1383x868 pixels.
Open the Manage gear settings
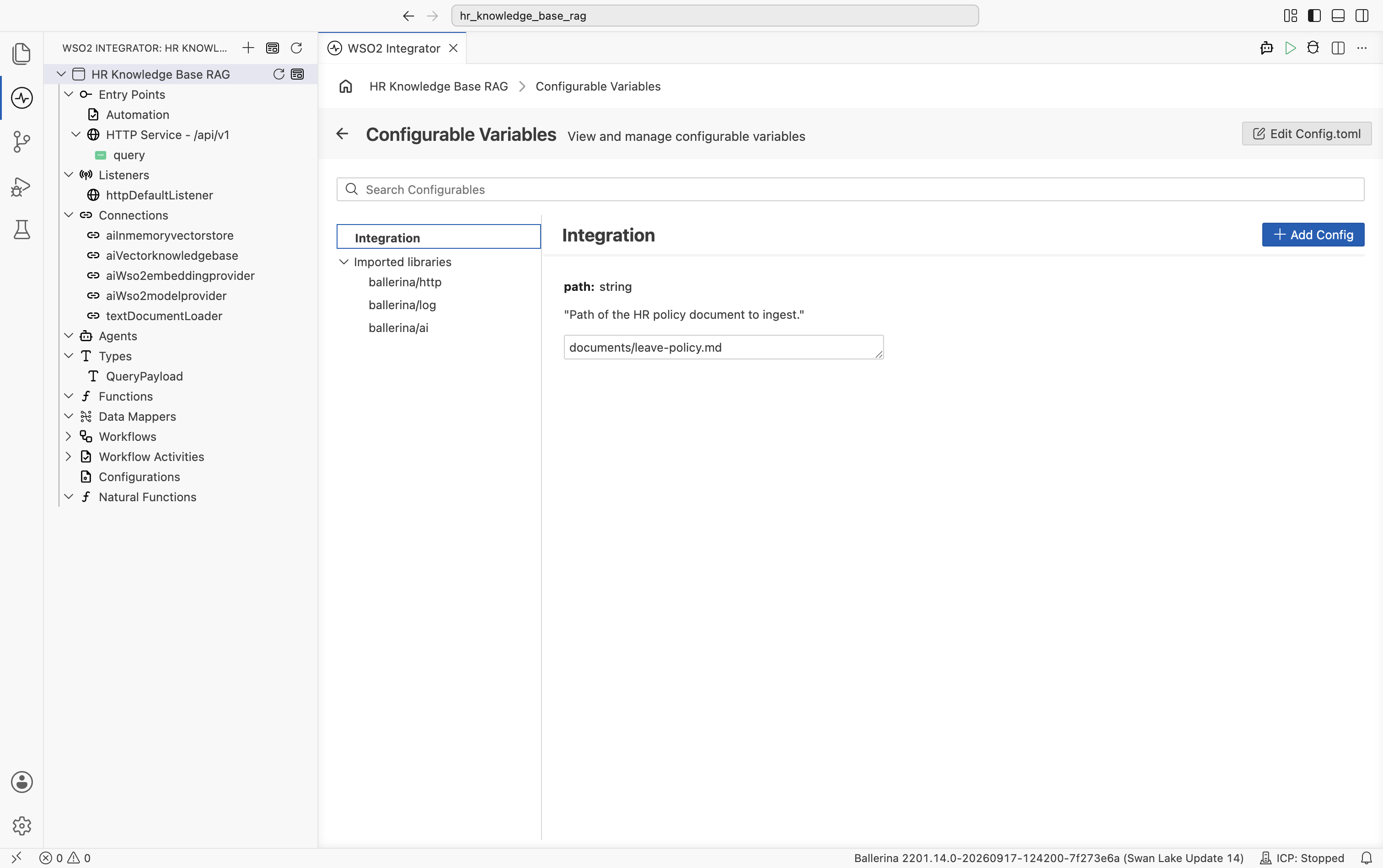pos(22,825)
